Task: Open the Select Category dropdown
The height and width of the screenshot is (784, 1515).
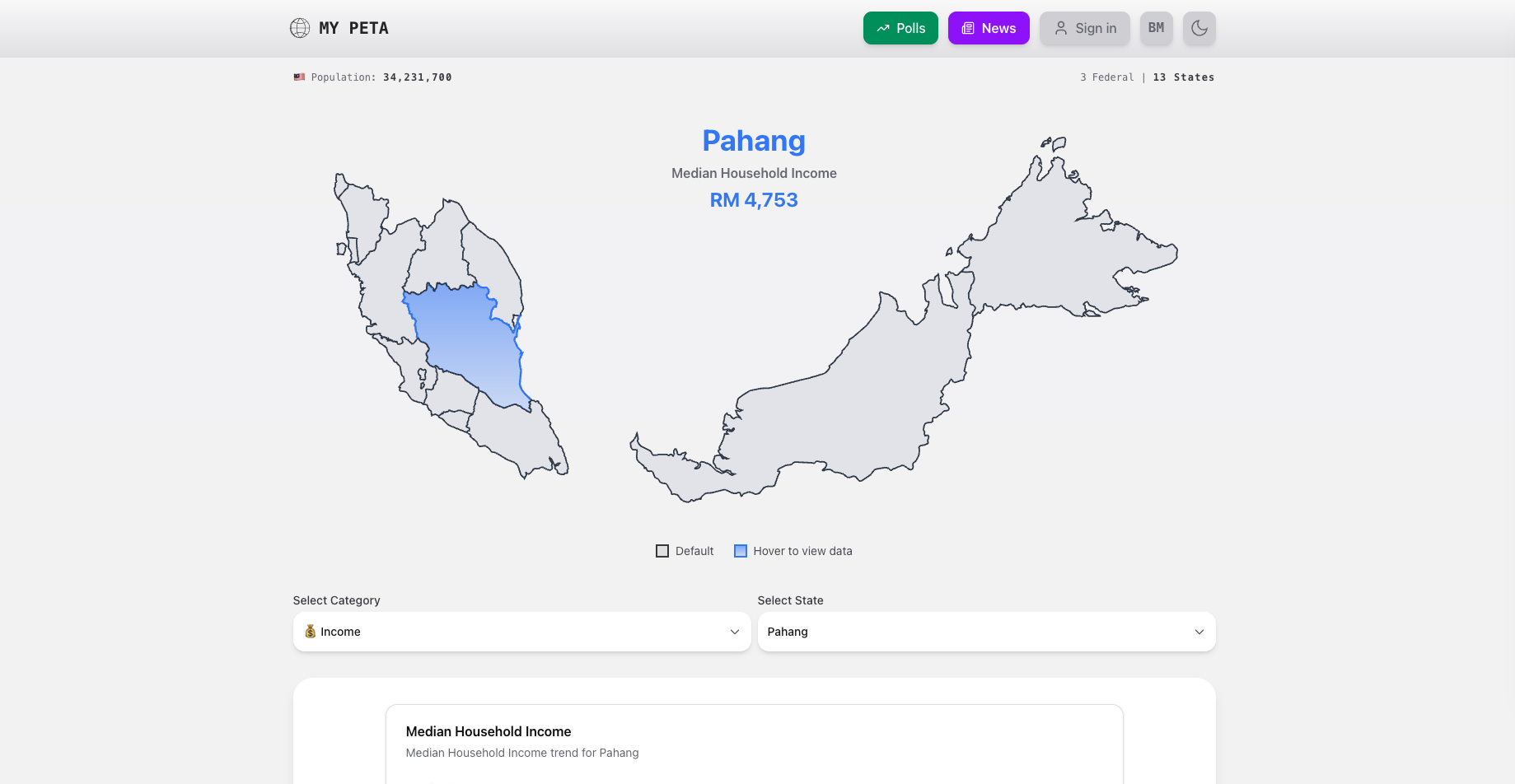Action: pyautogui.click(x=521, y=632)
